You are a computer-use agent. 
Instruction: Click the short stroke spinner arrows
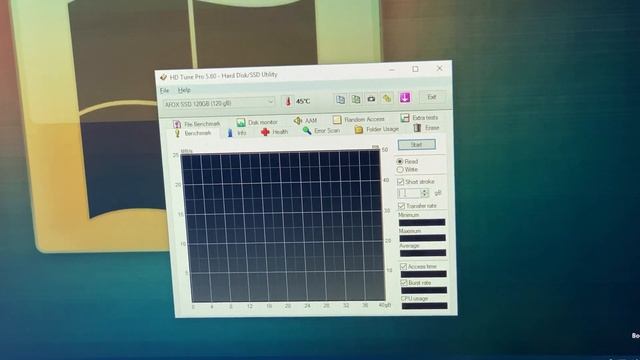pos(425,193)
